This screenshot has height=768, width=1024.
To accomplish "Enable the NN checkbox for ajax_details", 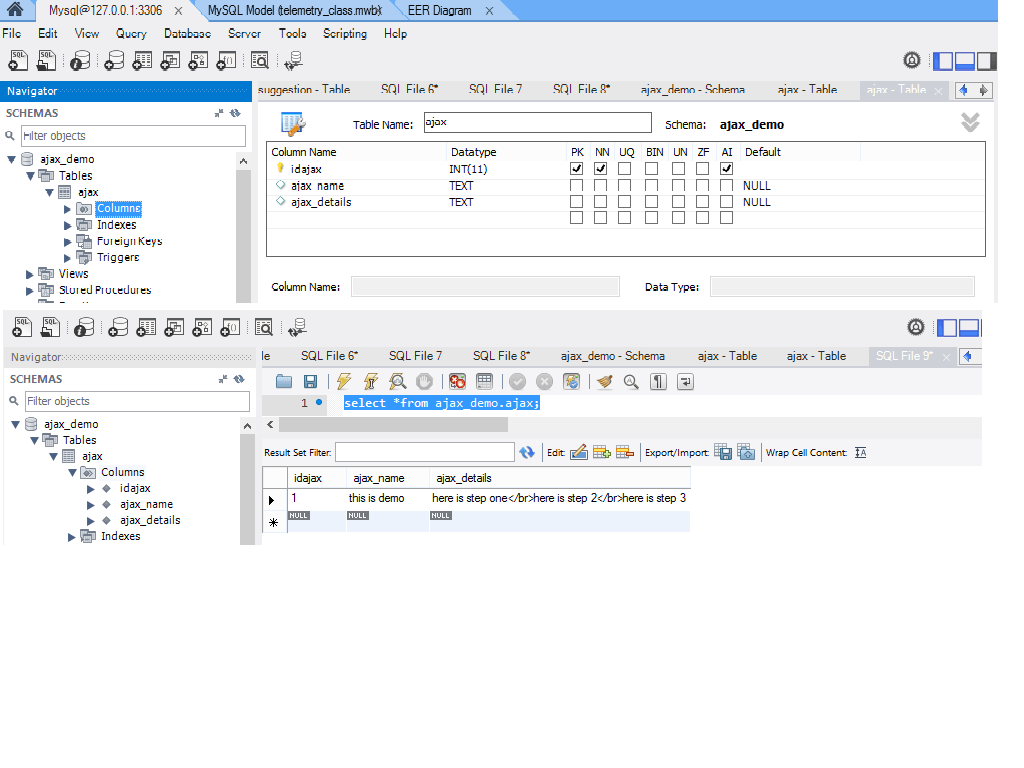I will click(x=600, y=202).
